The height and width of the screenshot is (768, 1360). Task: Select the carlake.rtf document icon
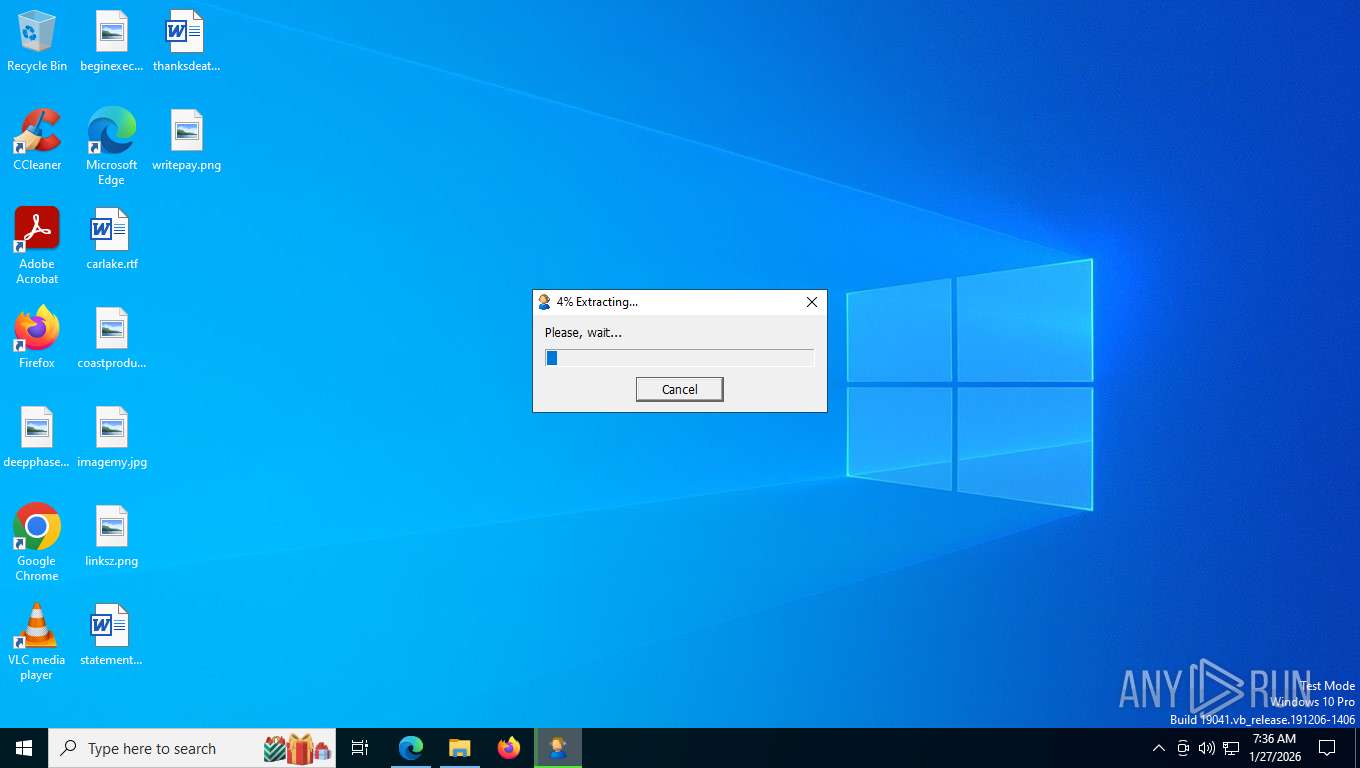click(x=112, y=239)
